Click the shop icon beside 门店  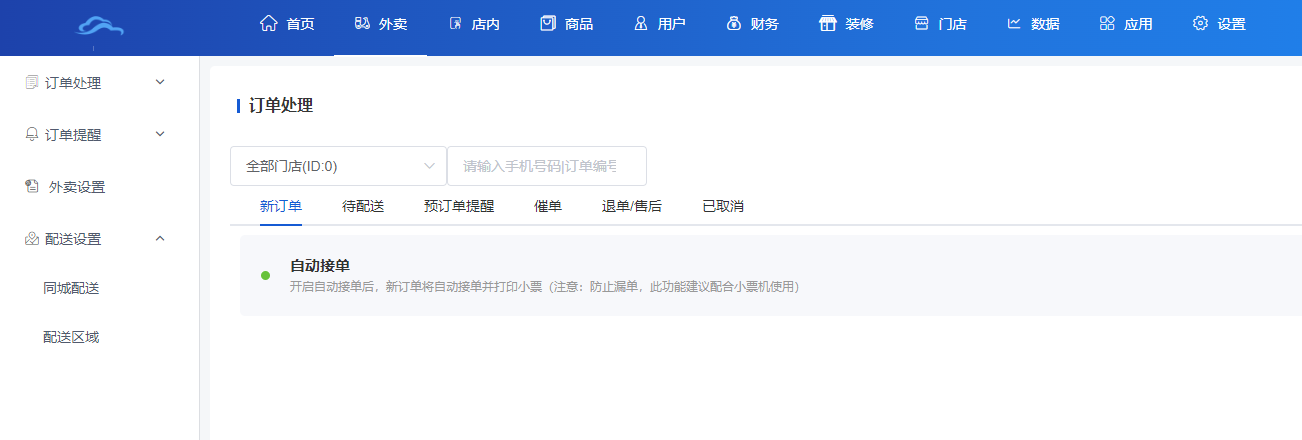pyautogui.click(x=921, y=24)
